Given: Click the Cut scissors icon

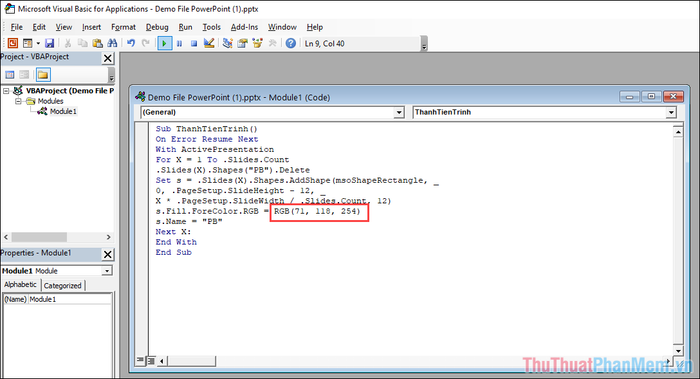Looking at the screenshot, I should click(x=68, y=43).
